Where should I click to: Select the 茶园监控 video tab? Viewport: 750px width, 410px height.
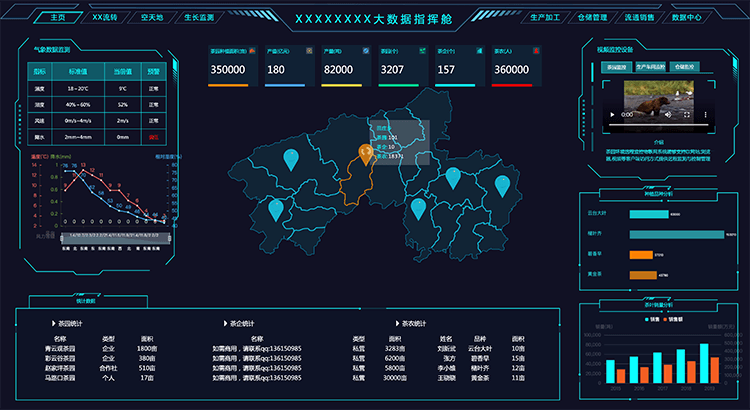[617, 67]
